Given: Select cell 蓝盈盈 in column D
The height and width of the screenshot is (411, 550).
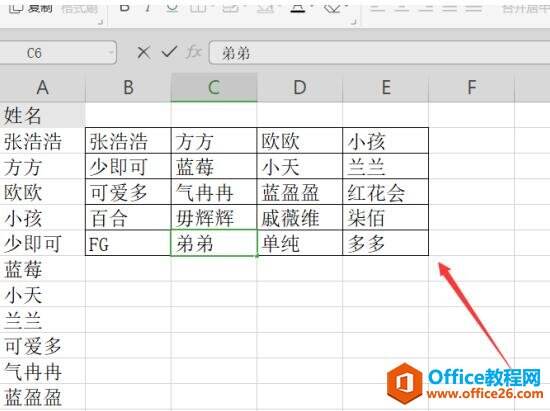Looking at the screenshot, I should (300, 192).
